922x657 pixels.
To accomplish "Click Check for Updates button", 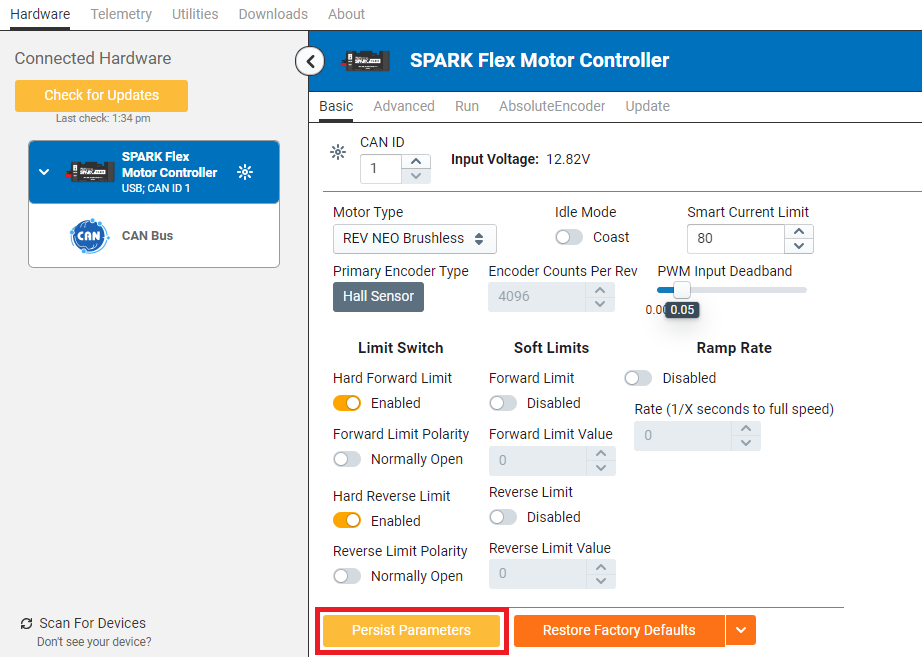I will coord(101,95).
